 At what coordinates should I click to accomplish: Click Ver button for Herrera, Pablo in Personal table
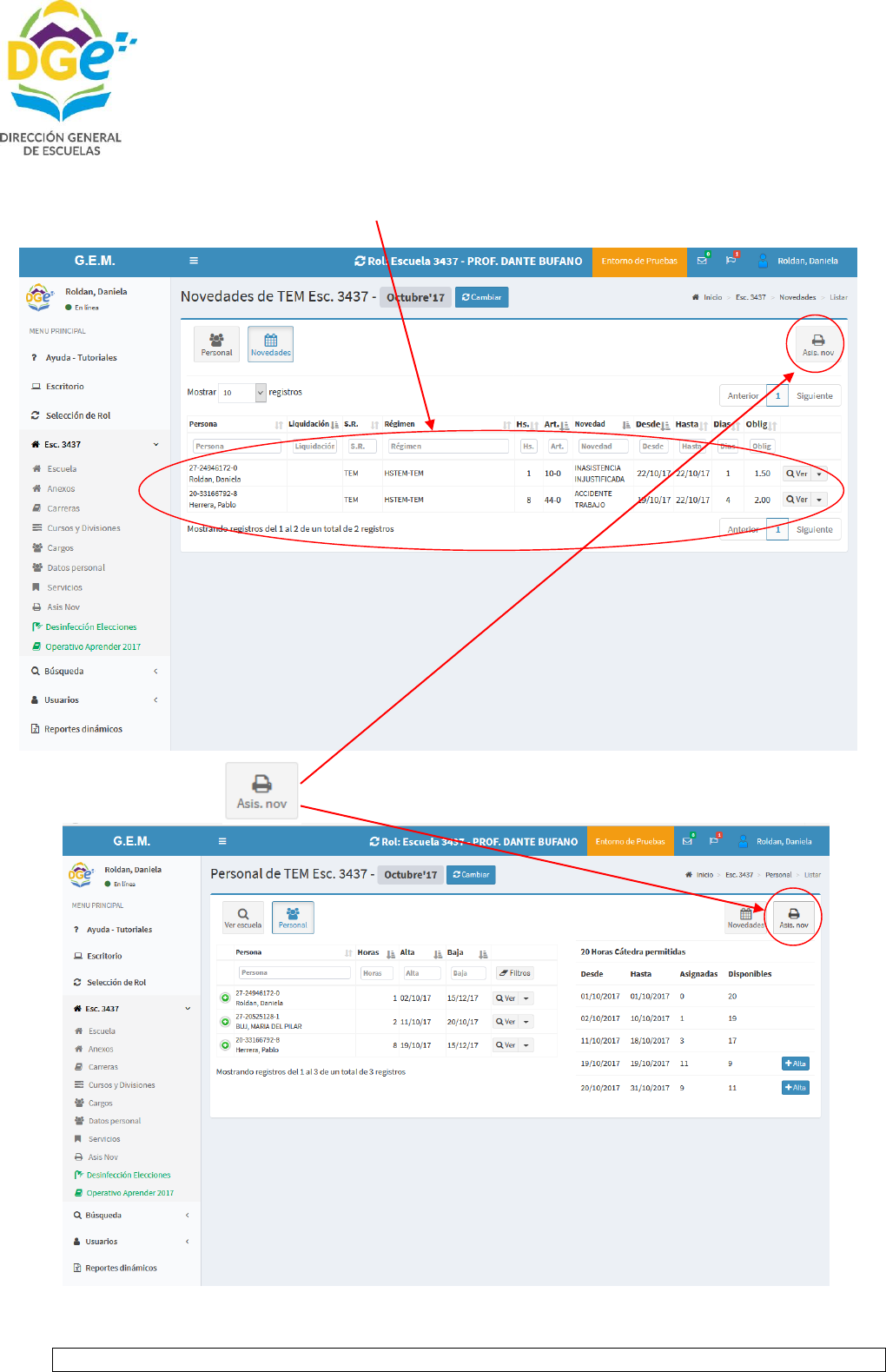[506, 1045]
